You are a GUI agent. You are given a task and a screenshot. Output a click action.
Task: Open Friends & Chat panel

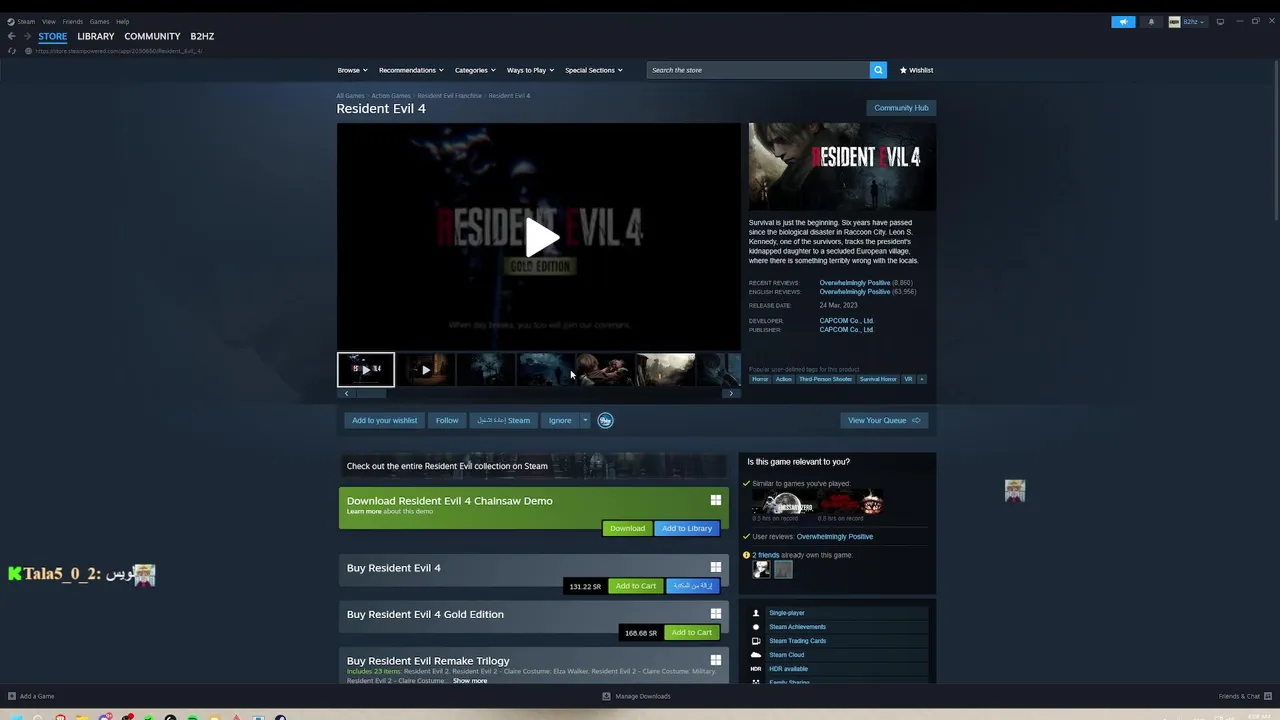[x=1244, y=696]
